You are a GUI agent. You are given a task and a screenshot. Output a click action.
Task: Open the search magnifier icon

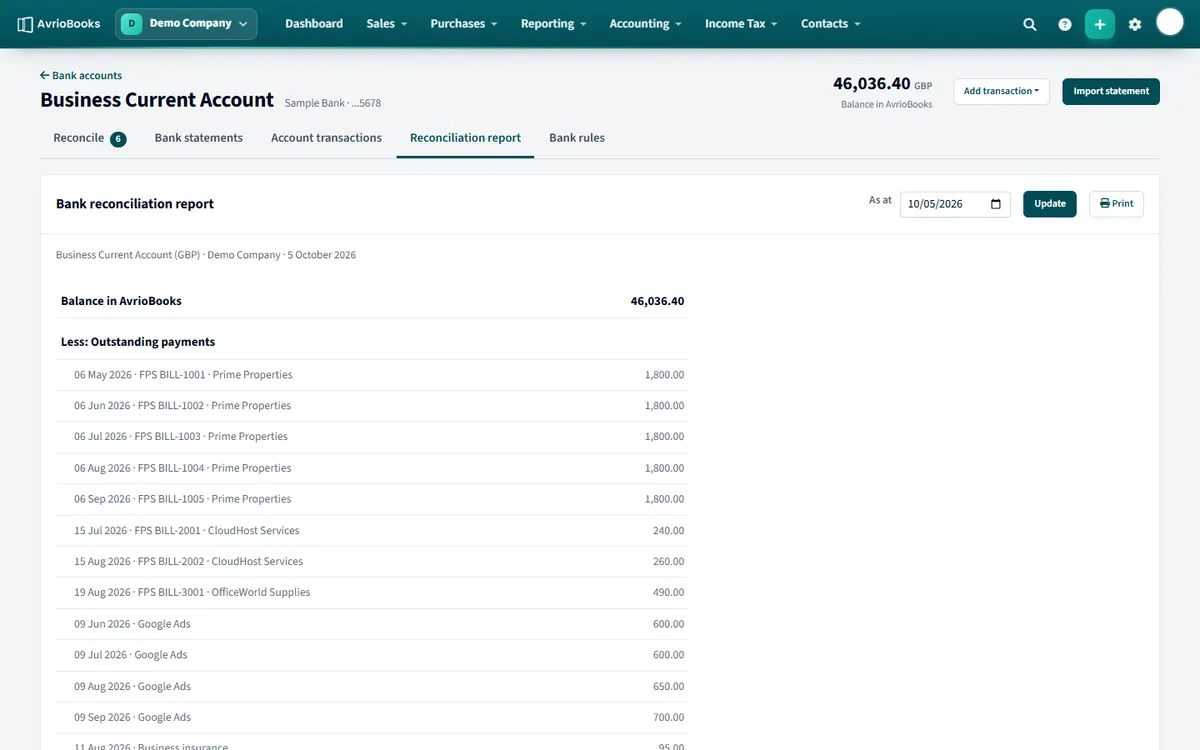click(1030, 24)
